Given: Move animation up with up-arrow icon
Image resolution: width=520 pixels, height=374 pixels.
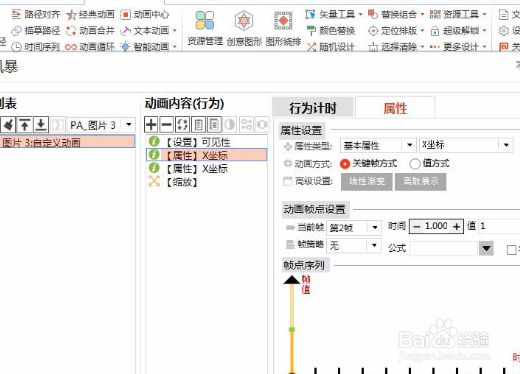Looking at the screenshot, I should coord(24,125).
